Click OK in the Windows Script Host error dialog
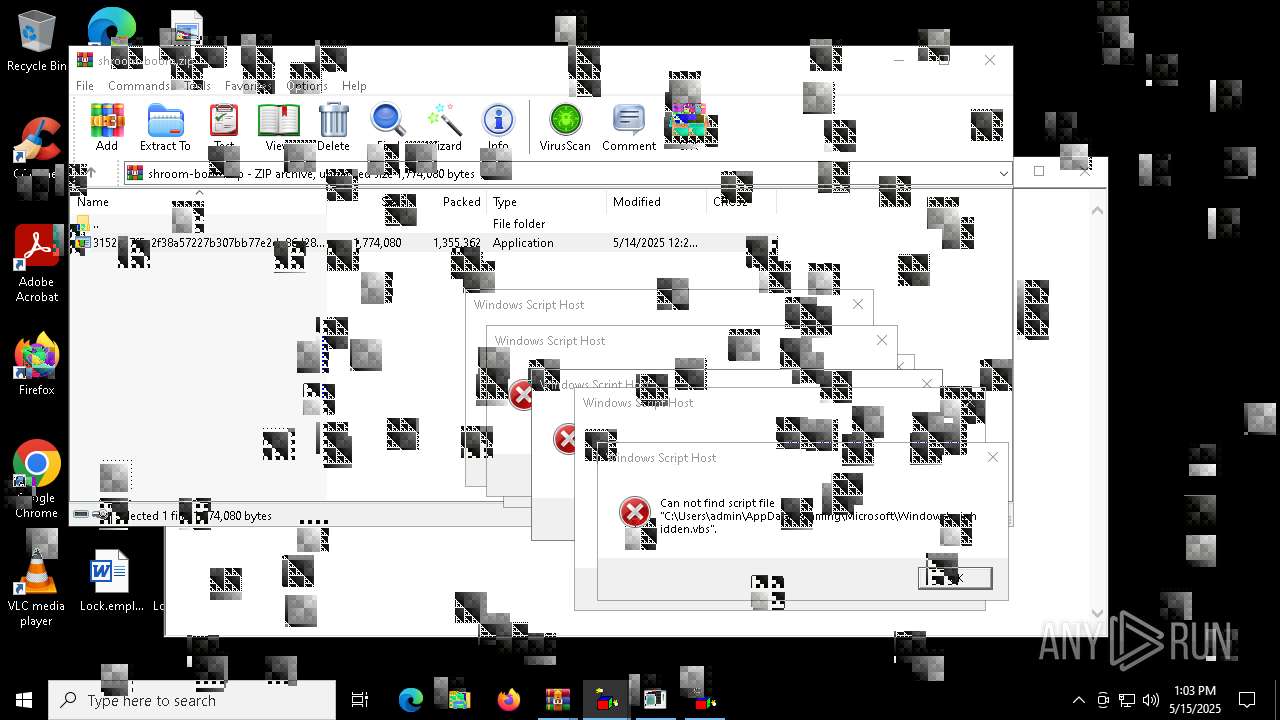This screenshot has width=1280, height=720. click(955, 578)
